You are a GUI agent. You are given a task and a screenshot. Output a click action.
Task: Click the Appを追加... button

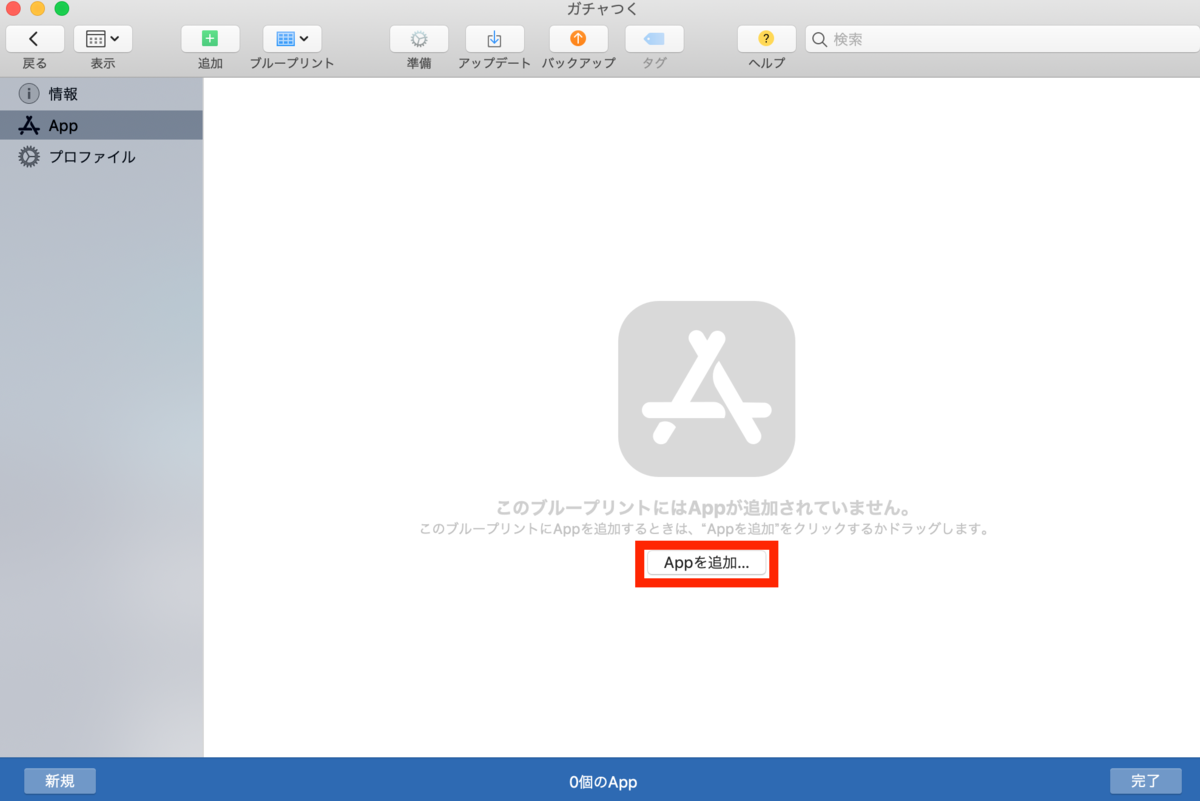707,563
